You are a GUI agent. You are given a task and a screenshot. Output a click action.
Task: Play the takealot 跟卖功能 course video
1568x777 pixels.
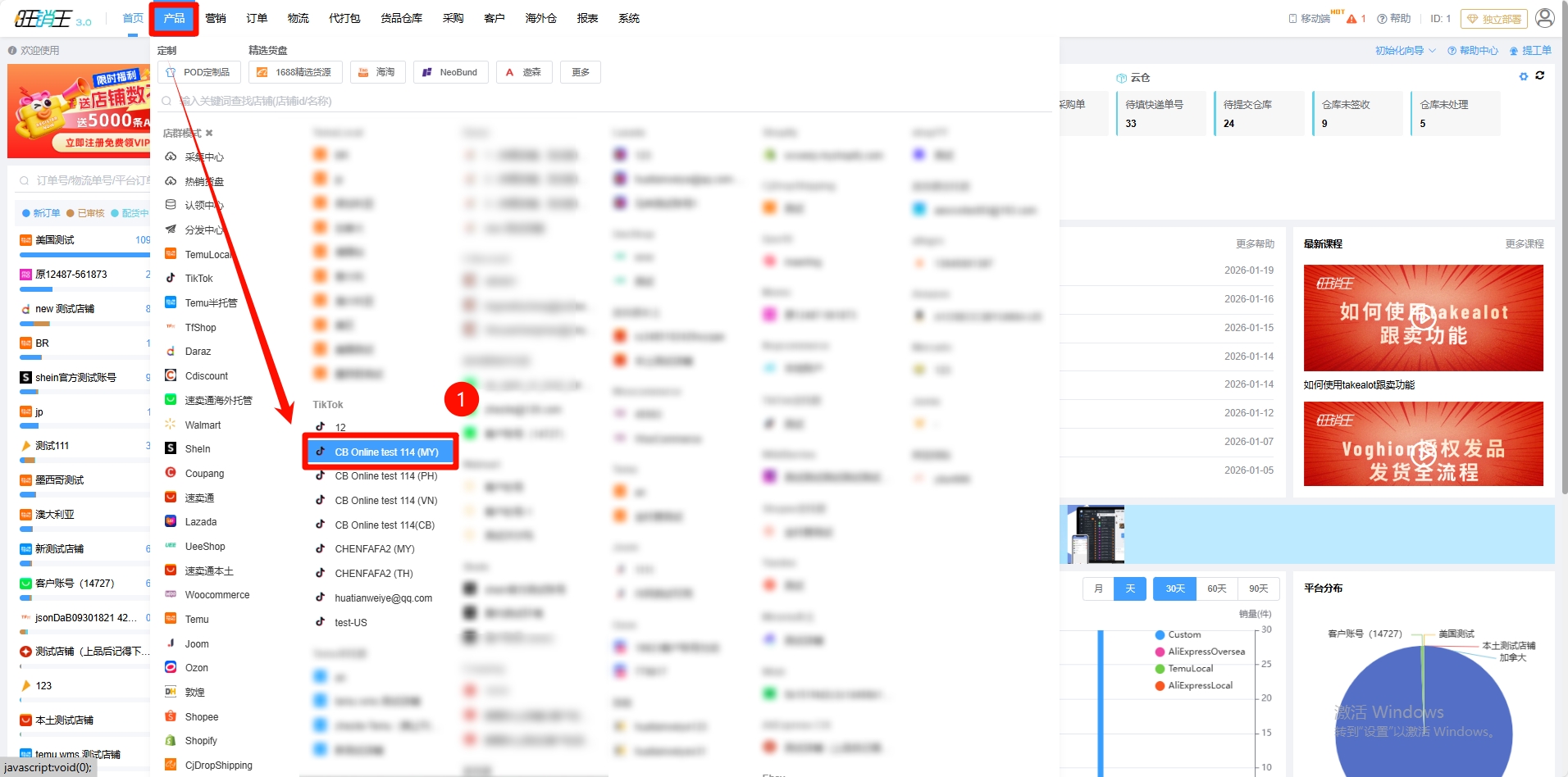(1423, 317)
